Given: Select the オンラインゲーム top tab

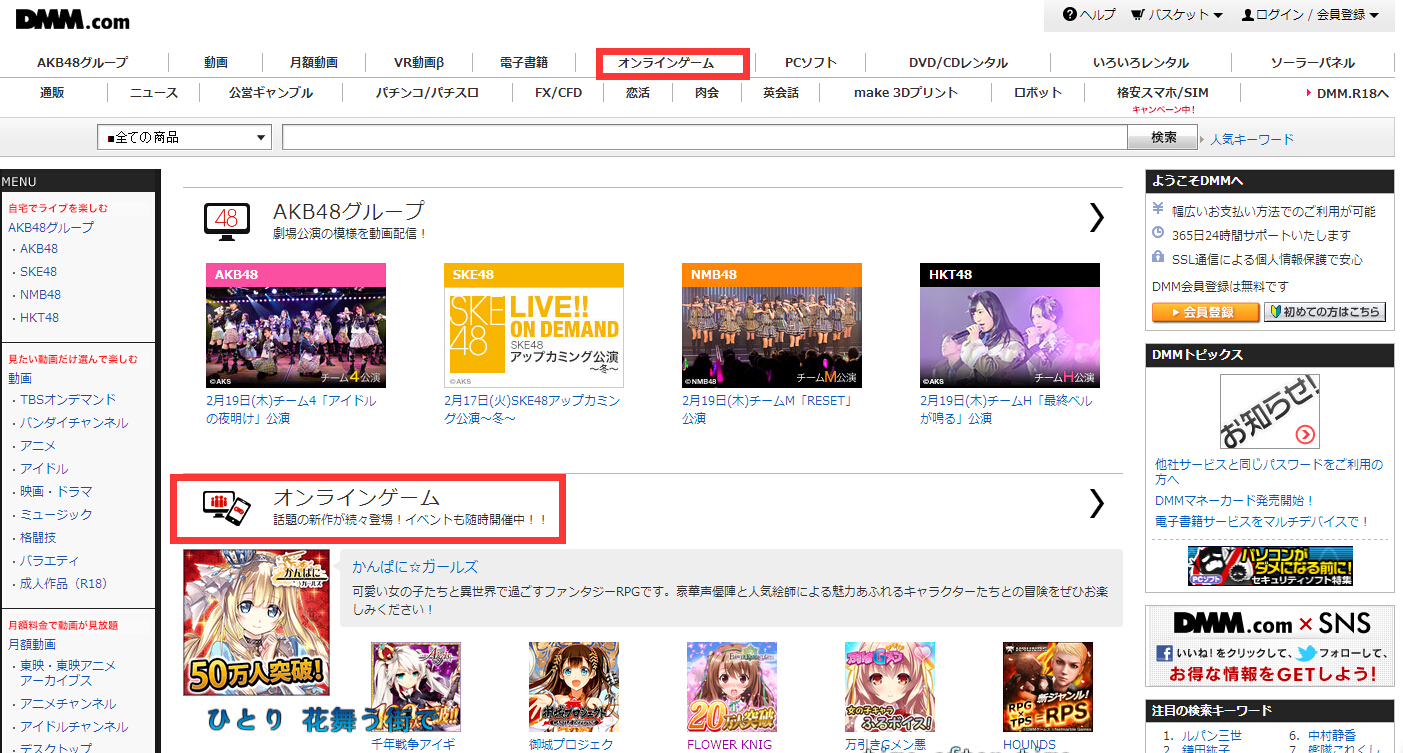Looking at the screenshot, I should point(666,63).
